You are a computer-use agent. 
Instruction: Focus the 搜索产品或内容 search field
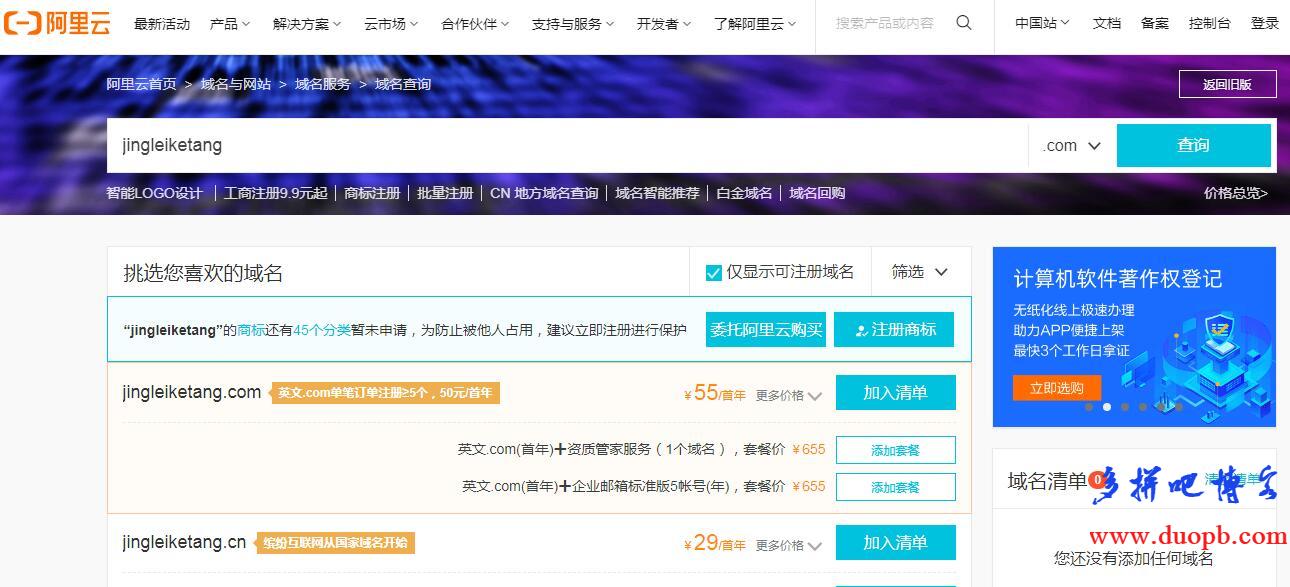[885, 23]
